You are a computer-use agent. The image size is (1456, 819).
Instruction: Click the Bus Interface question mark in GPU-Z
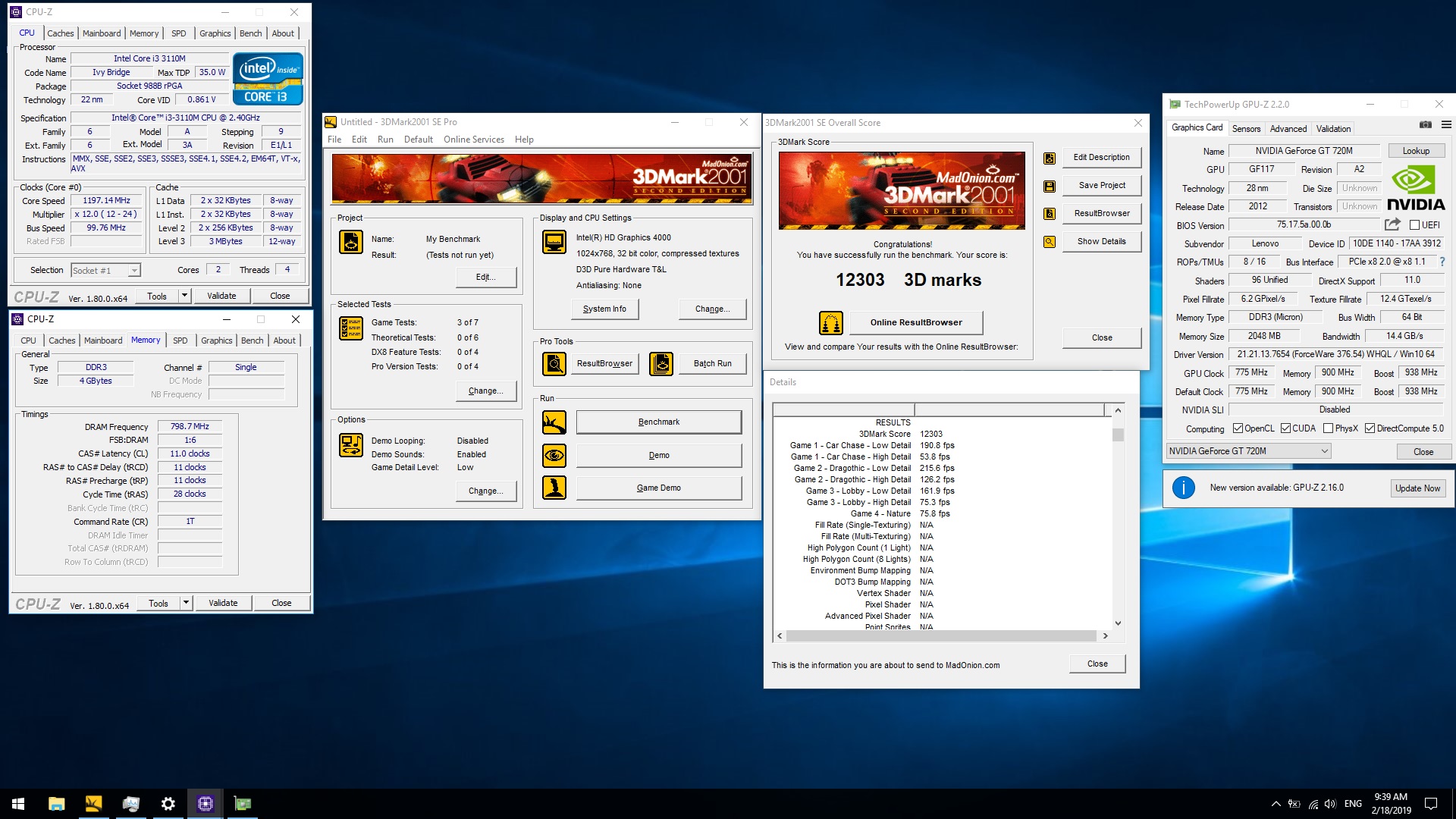[x=1442, y=262]
